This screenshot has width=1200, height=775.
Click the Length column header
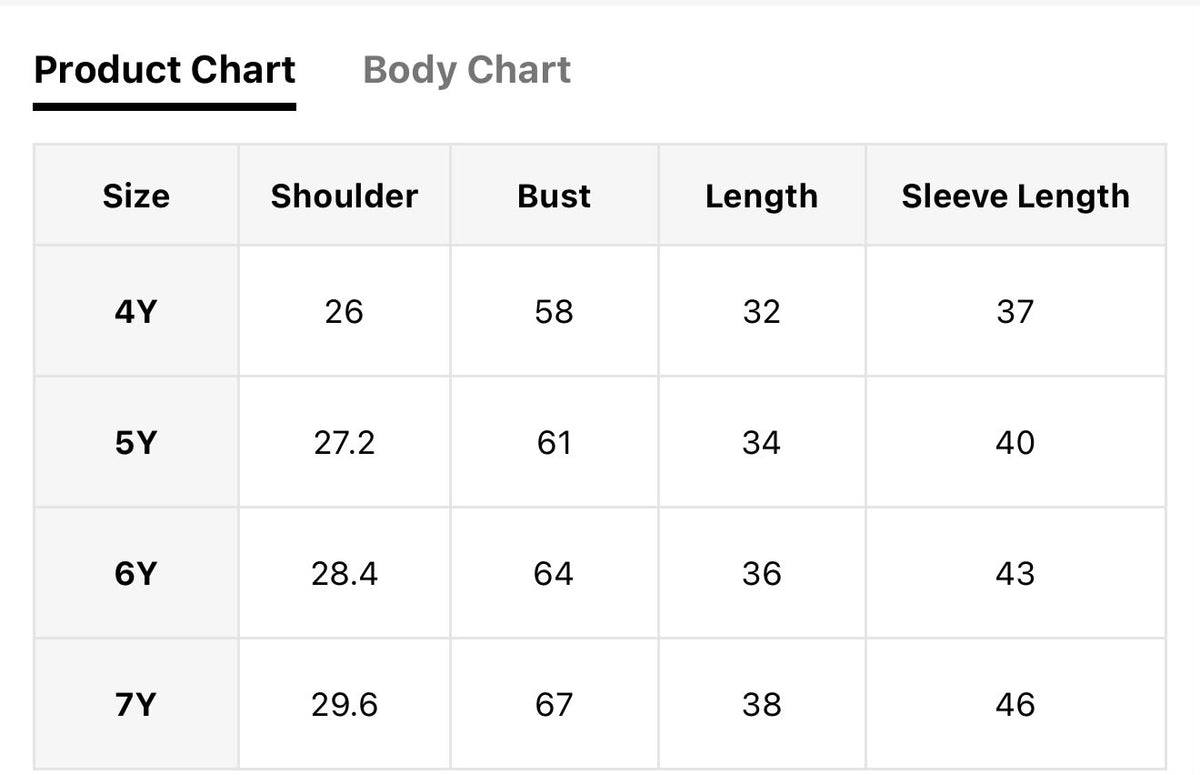[761, 195]
